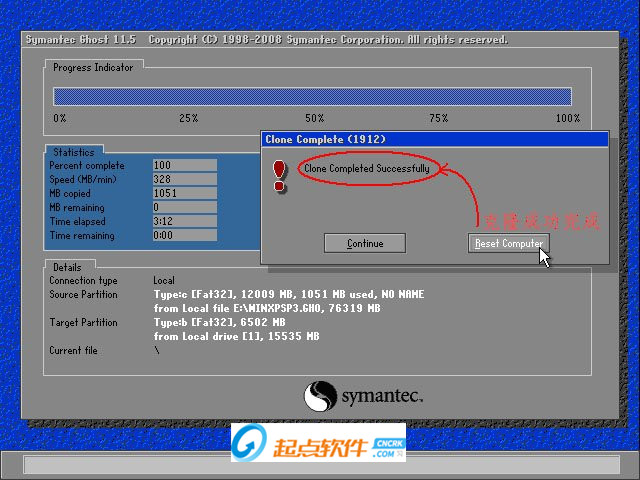Viewport: 640px width, 480px height.
Task: Click the 'MB remaining' label
Action: [x=77, y=207]
